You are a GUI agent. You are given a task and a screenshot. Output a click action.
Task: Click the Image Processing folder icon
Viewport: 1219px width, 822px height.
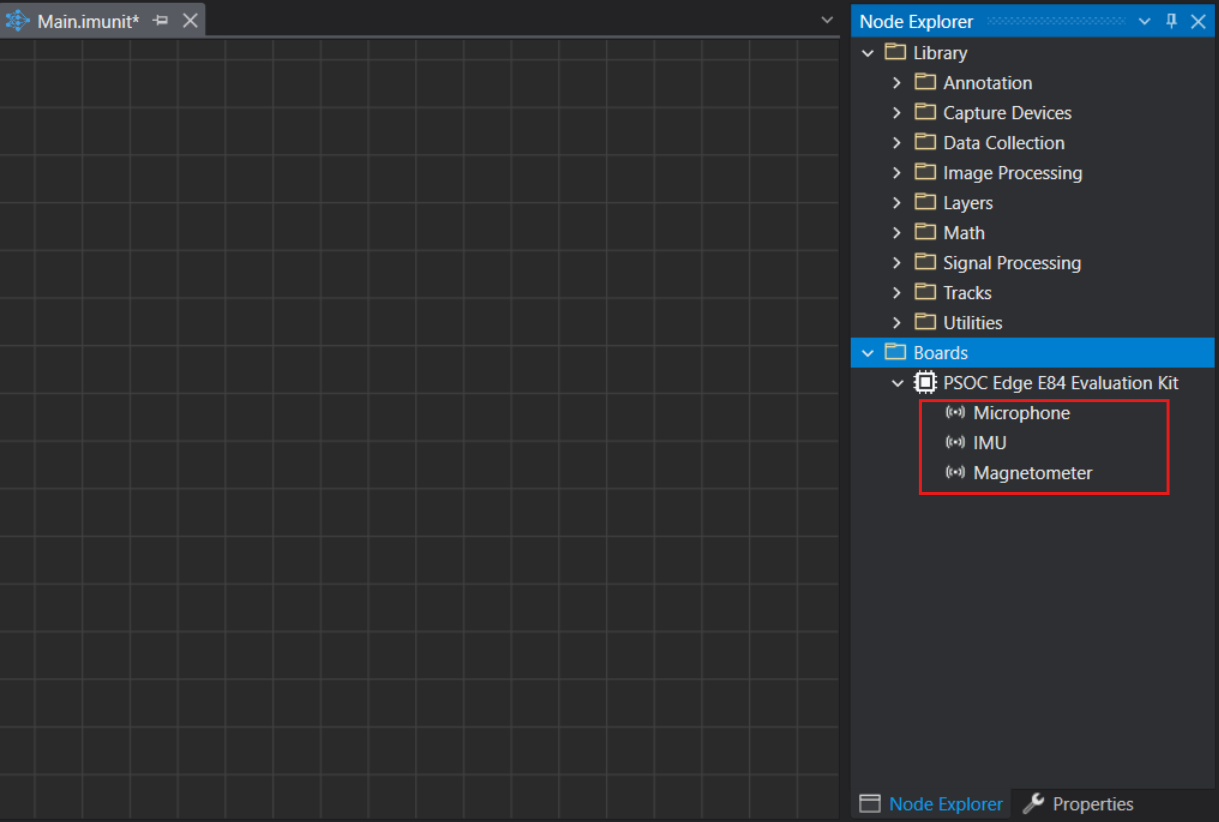coord(925,173)
